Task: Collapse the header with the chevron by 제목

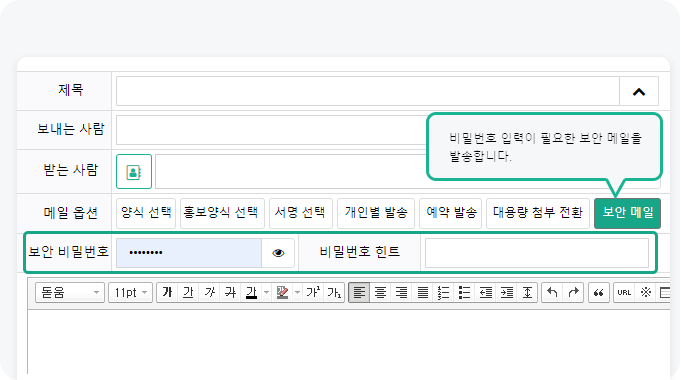Action: [x=639, y=91]
